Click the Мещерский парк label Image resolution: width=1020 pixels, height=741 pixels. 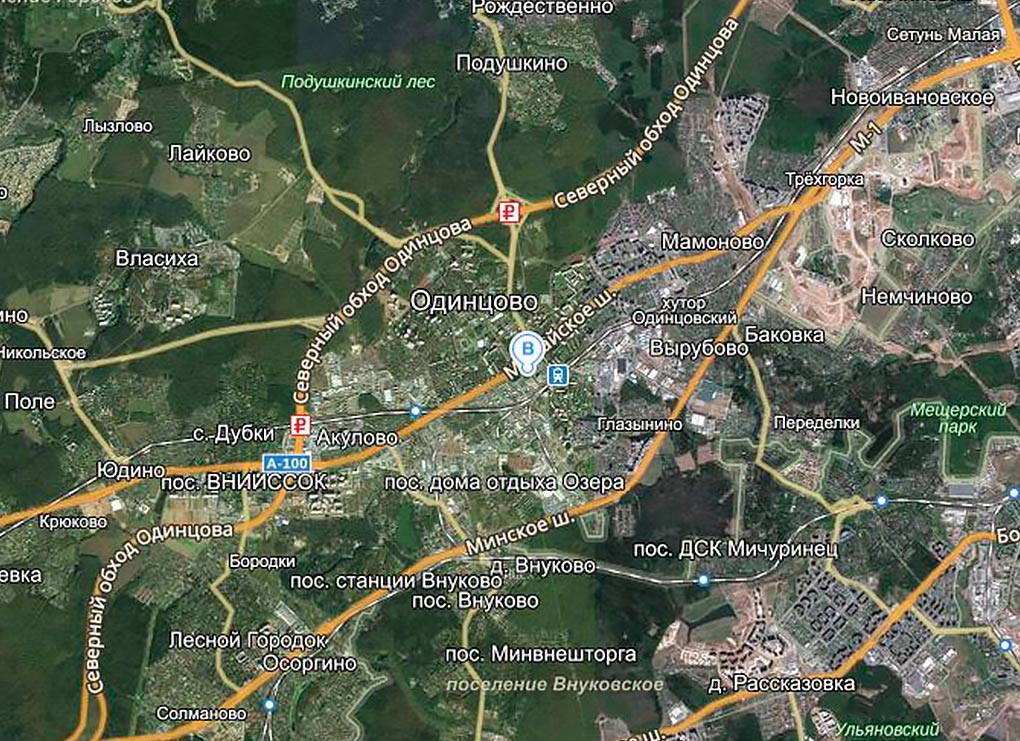click(958, 418)
